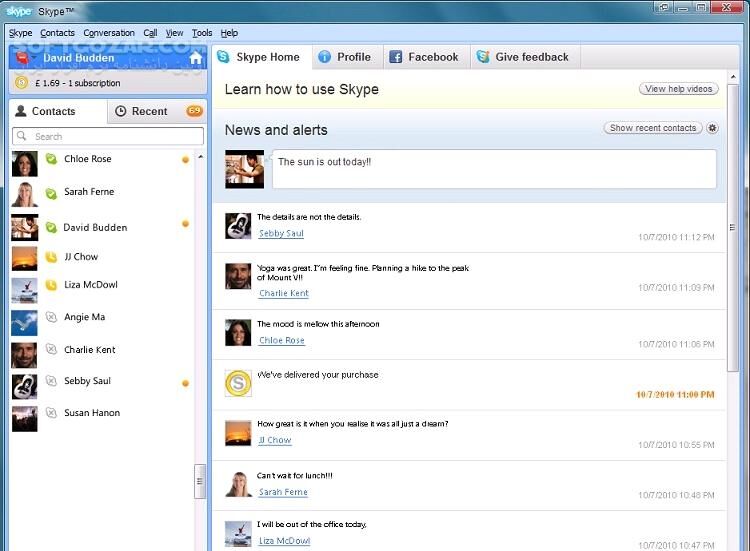Click the Show recent contacts button
This screenshot has height=551, width=750.
(653, 128)
